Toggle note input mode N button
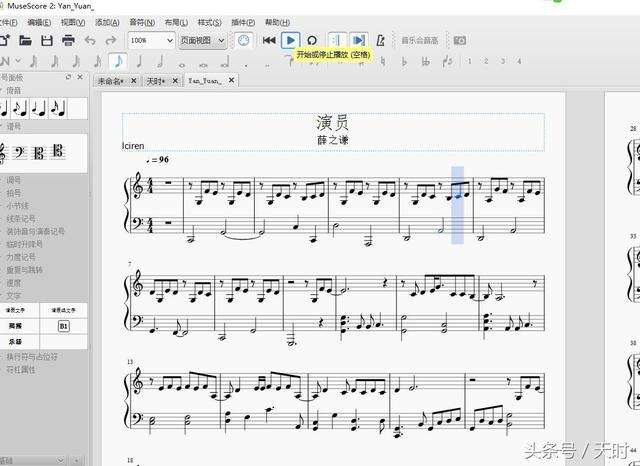 pos(5,62)
